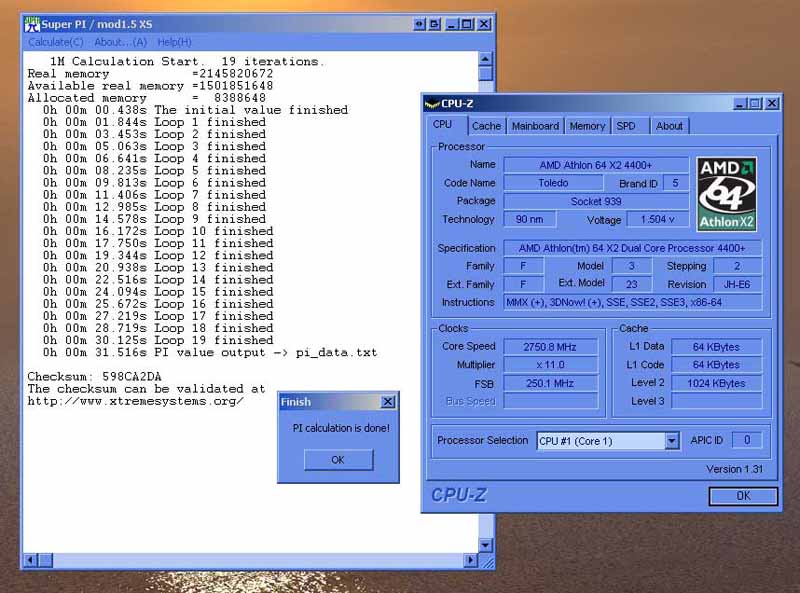The width and height of the screenshot is (800, 593).
Task: Click the OK button in CPU-Z
Action: tap(743, 496)
